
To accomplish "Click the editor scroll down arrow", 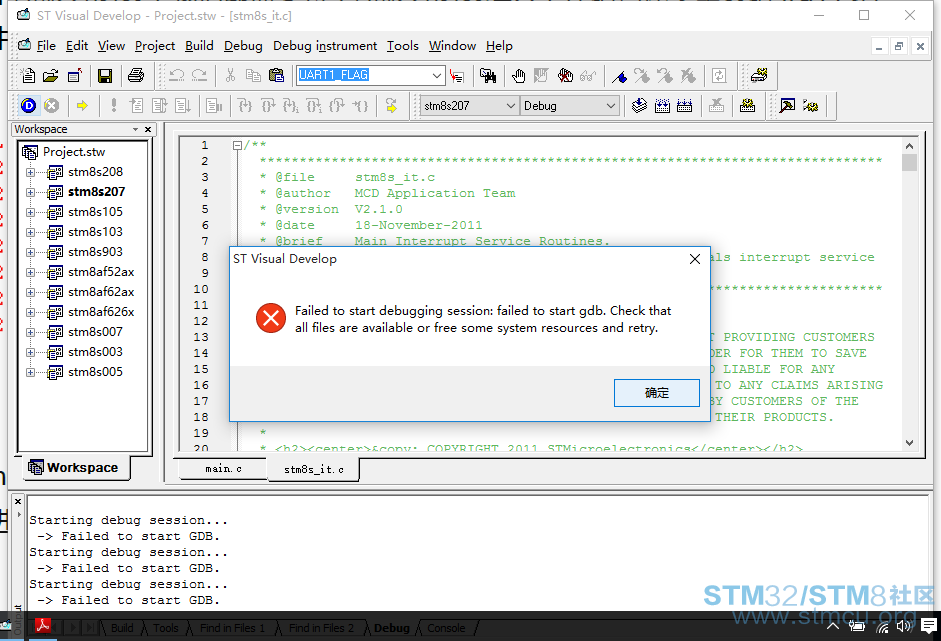I will click(x=909, y=443).
